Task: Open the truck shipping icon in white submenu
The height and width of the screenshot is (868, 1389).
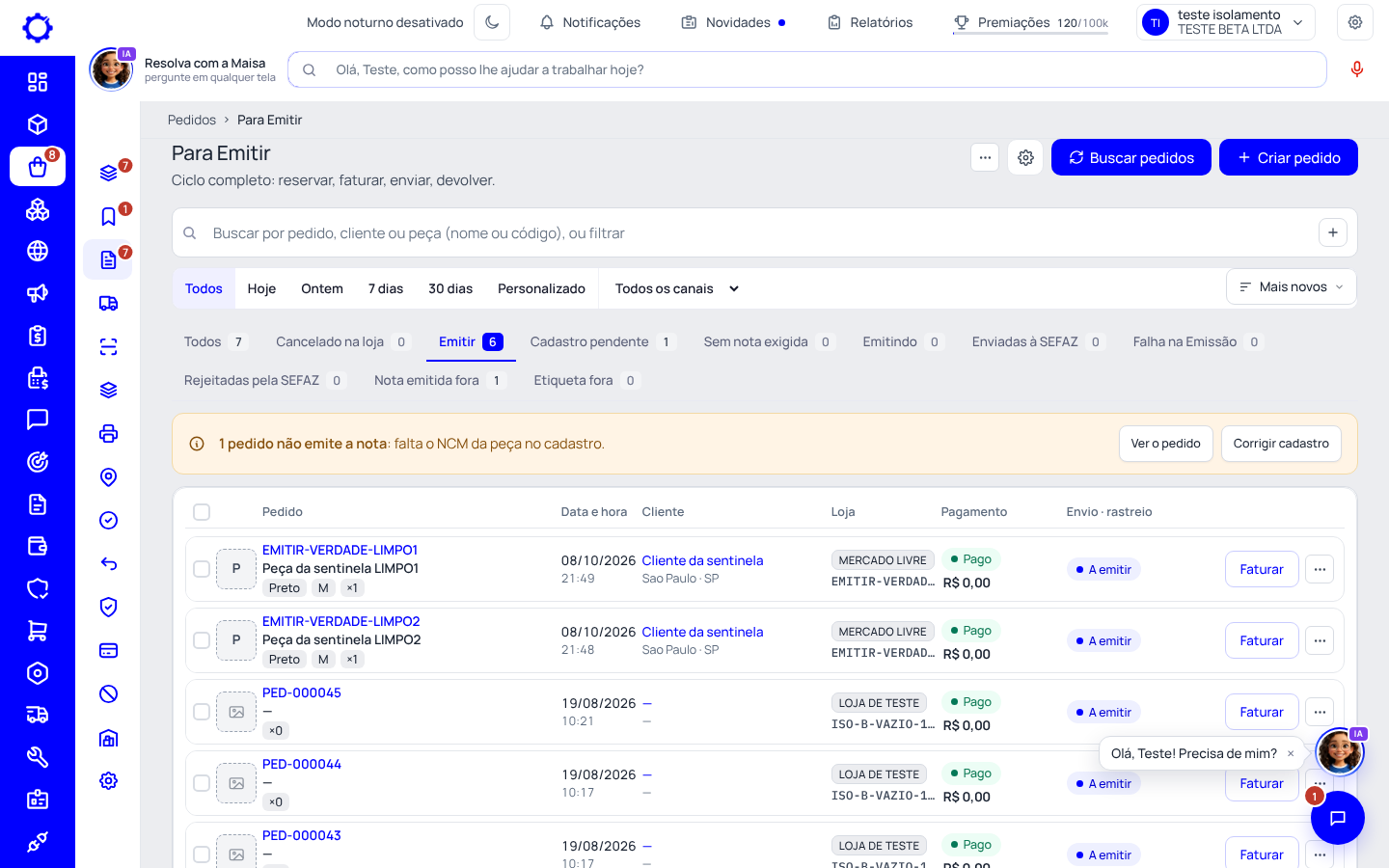Action: (x=109, y=304)
